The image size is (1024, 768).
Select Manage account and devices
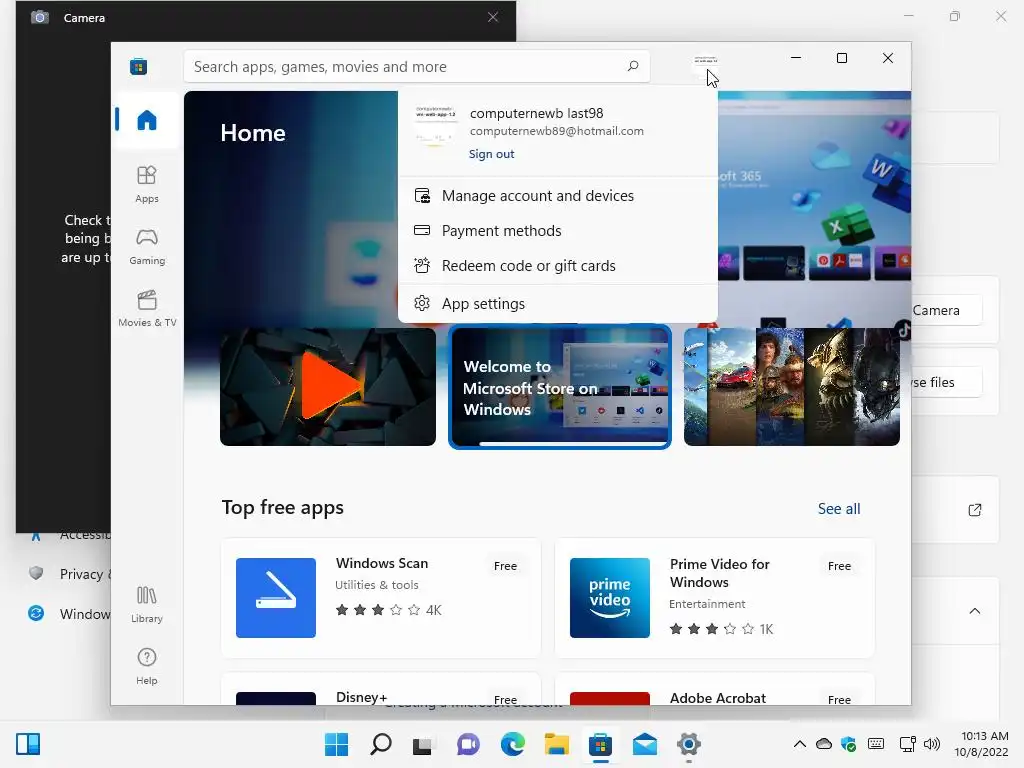point(558,196)
